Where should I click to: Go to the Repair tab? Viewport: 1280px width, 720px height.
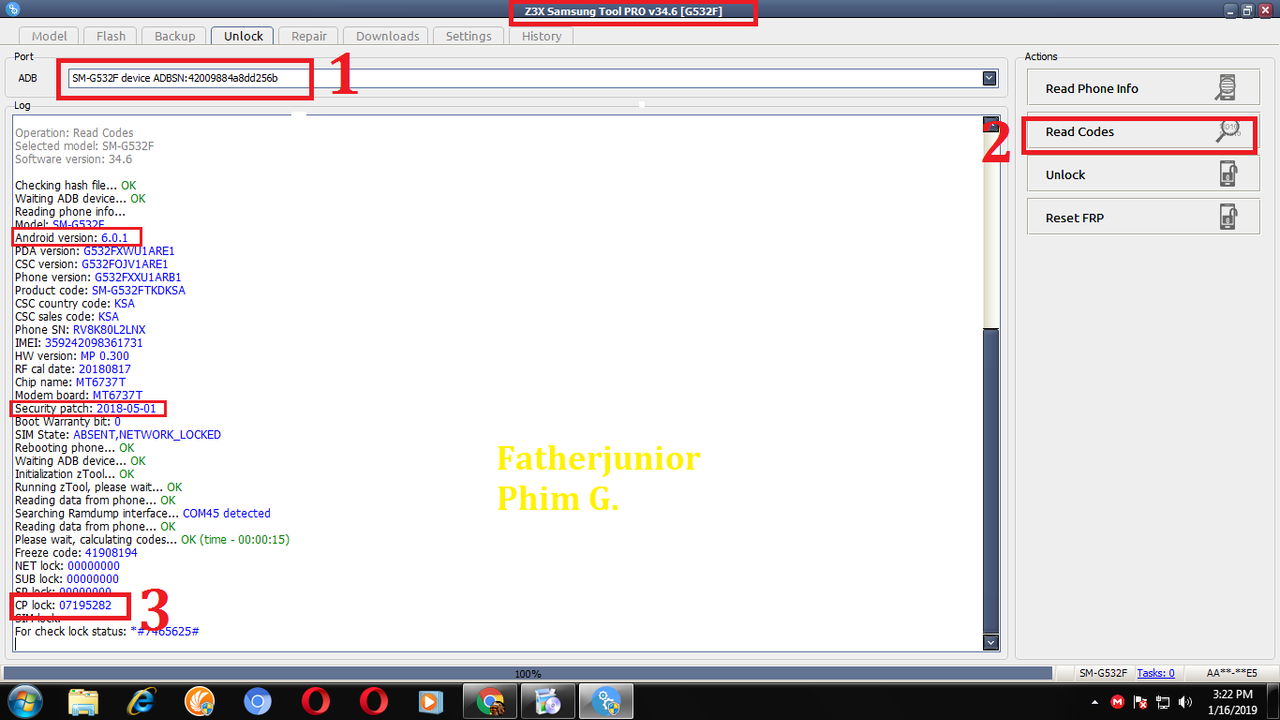tap(309, 36)
